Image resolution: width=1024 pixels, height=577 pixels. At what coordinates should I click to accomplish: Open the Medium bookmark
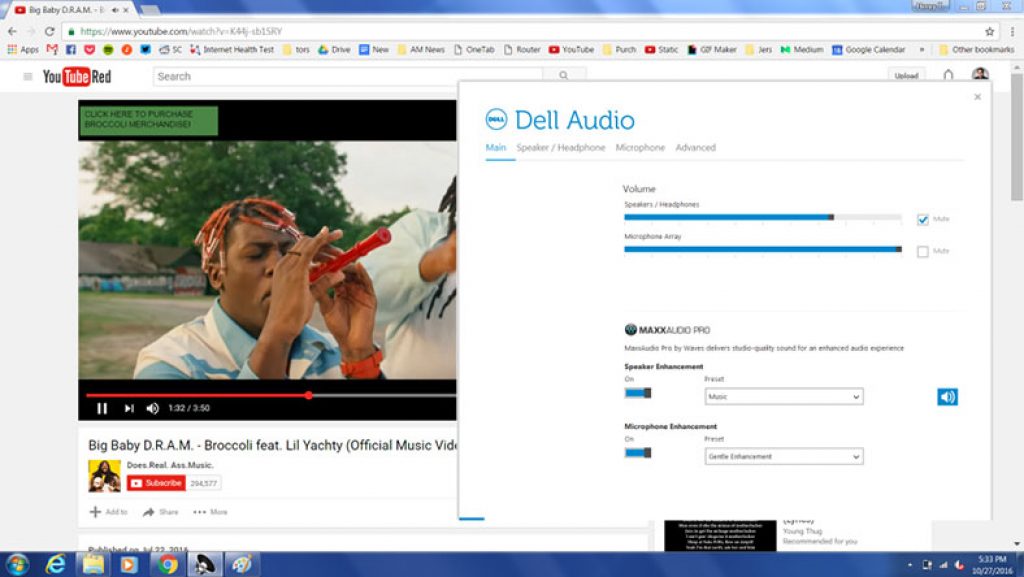pos(801,50)
